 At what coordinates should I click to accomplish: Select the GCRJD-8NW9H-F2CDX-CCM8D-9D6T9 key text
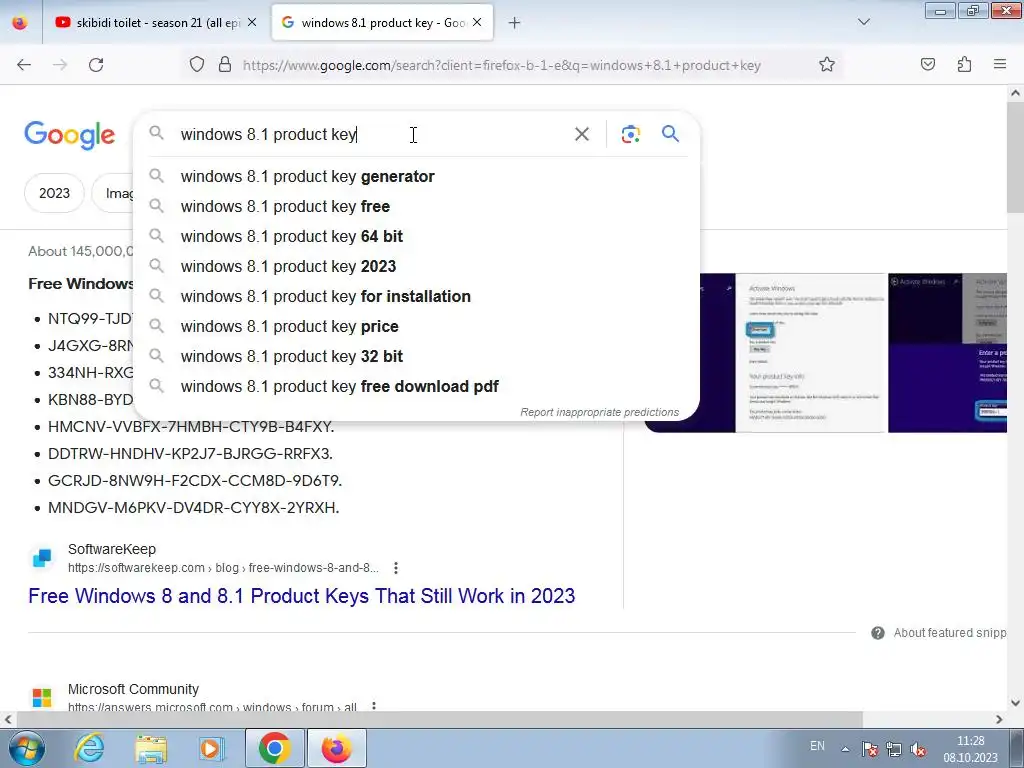click(195, 481)
